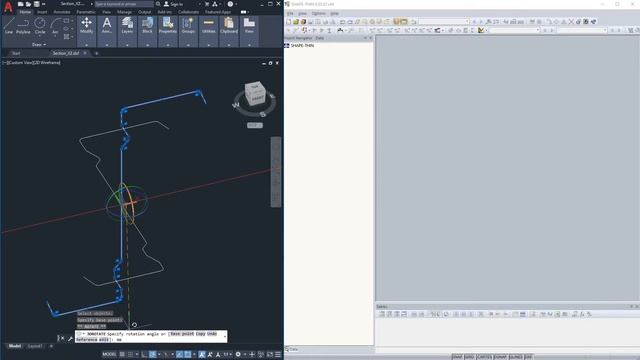The image size is (640, 360).
Task: Select the Polyline tool
Action: tap(23, 25)
